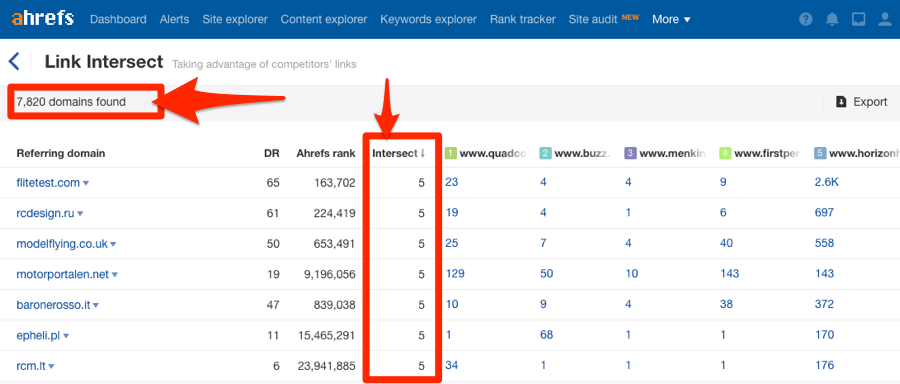Open the help question mark icon
This screenshot has height=384, width=900.
pyautogui.click(x=806, y=20)
